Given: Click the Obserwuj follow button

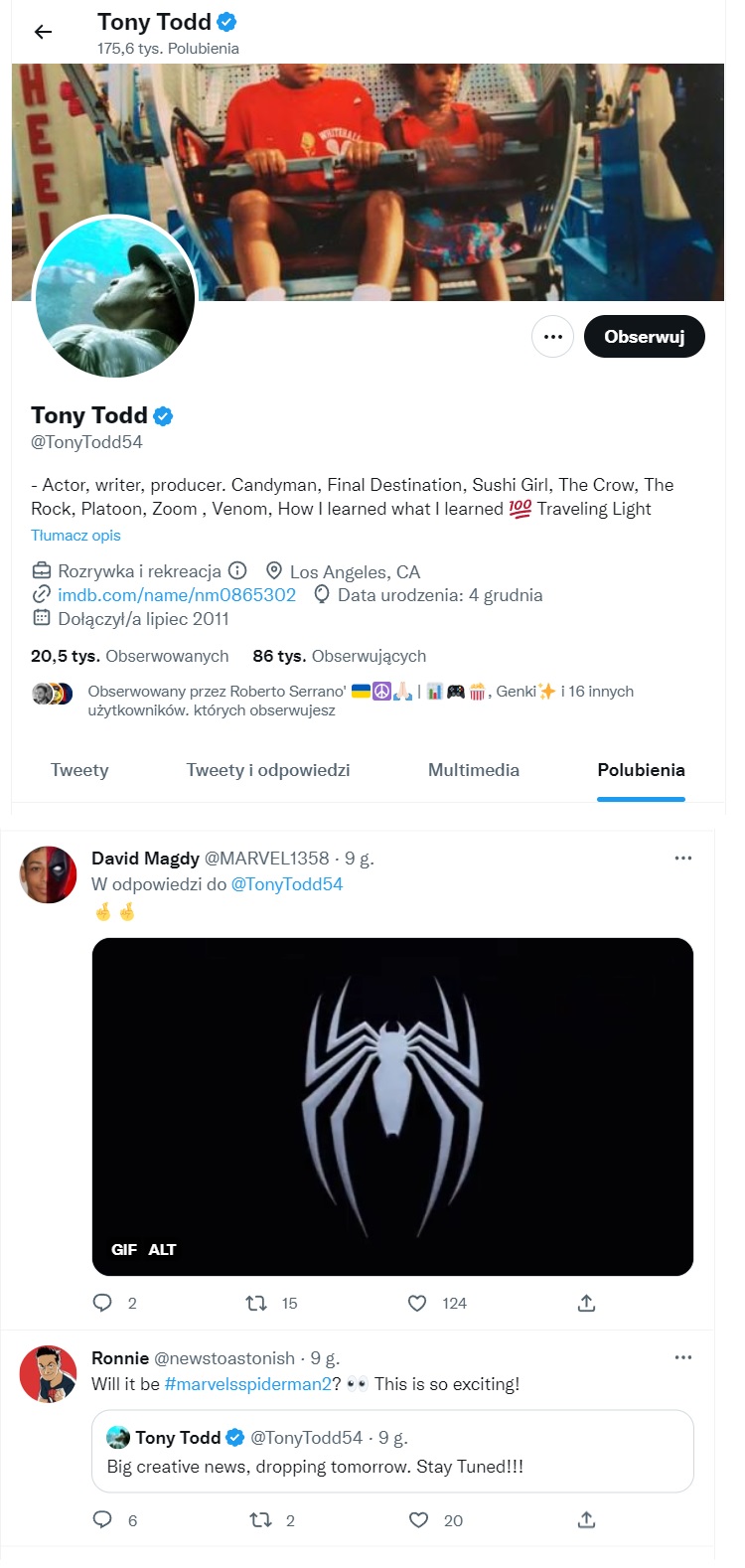Looking at the screenshot, I should point(644,337).
